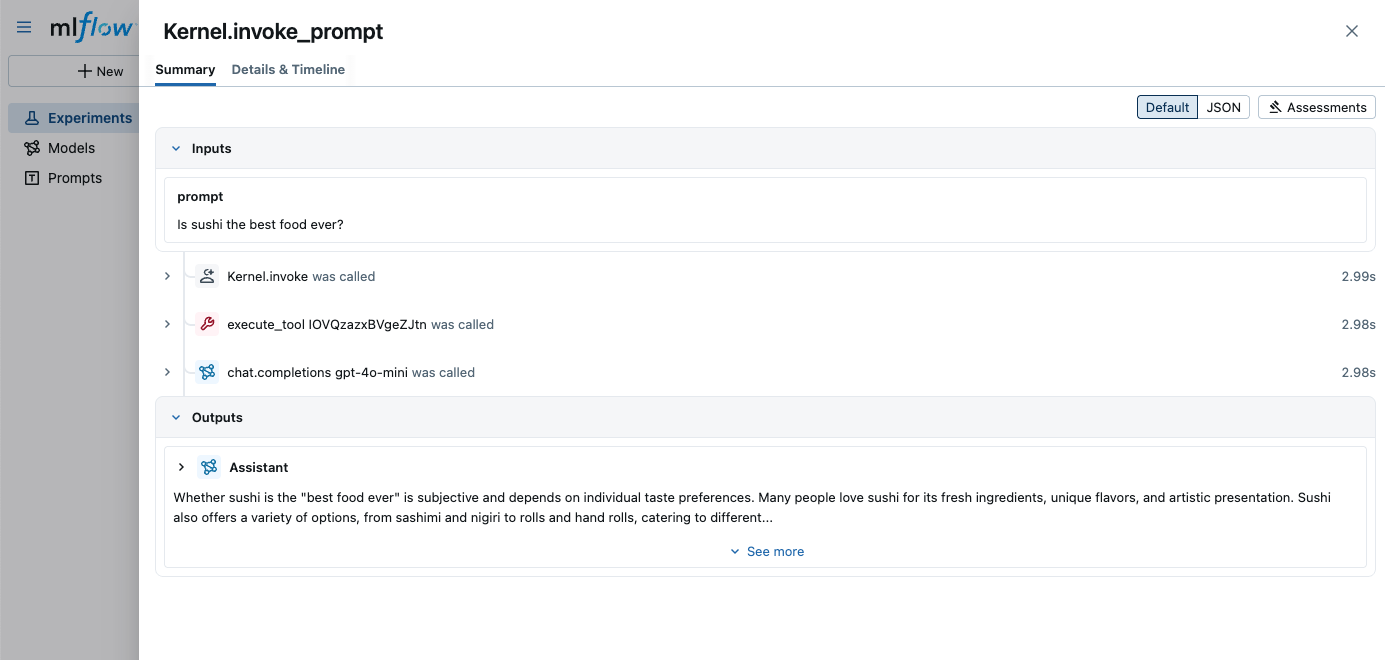Click the mlflow logo

coord(88,27)
